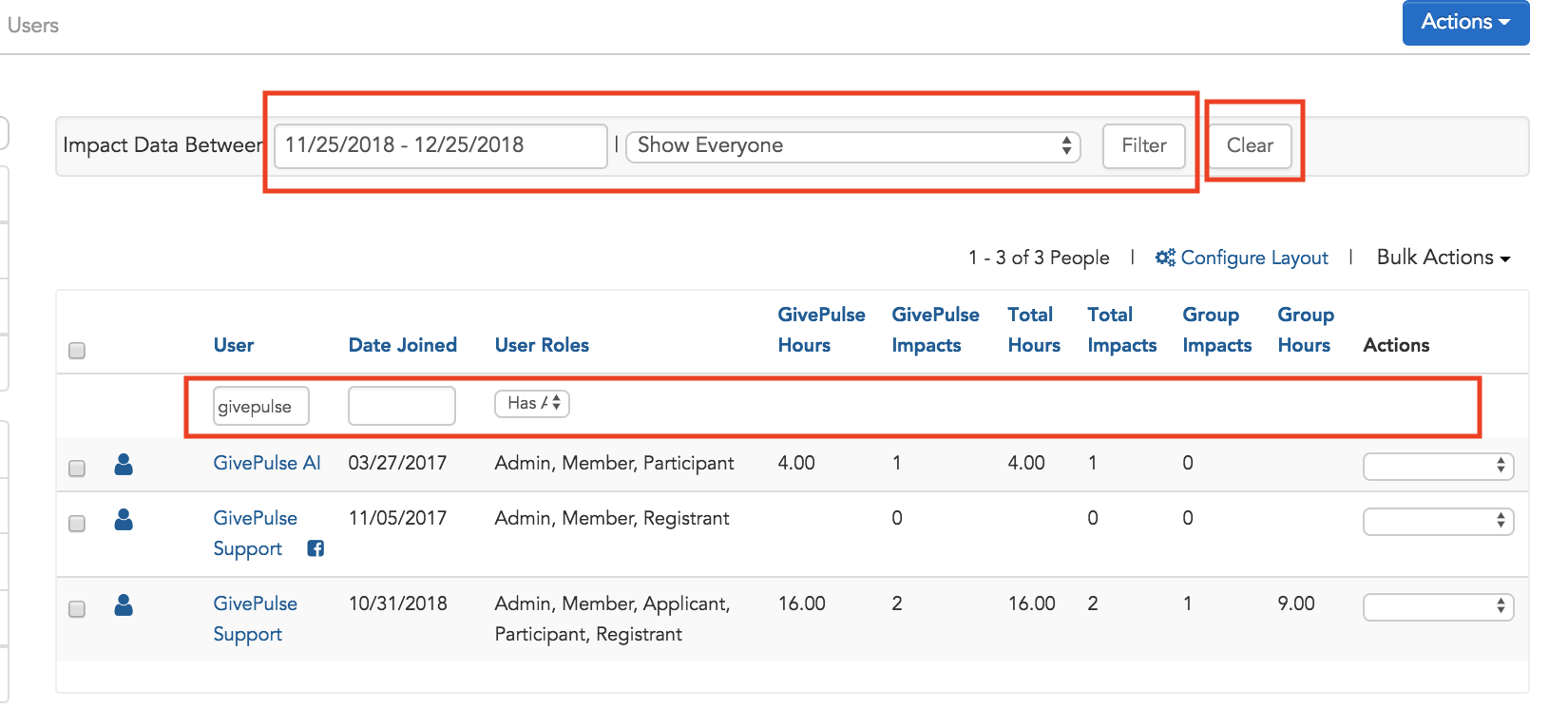This screenshot has width=1568, height=709.
Task: Sort by the Date Joined column
Action: [x=403, y=345]
